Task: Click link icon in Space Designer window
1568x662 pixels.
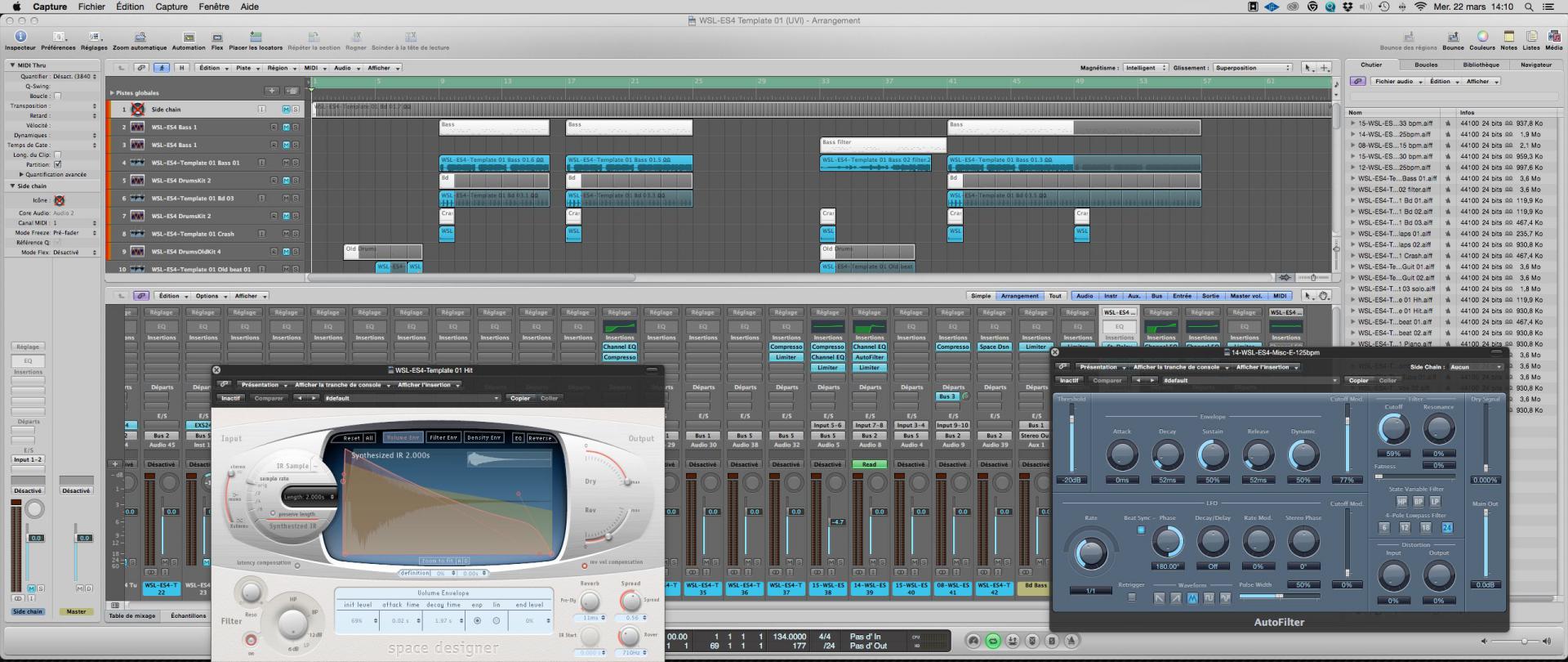Action: (223, 385)
